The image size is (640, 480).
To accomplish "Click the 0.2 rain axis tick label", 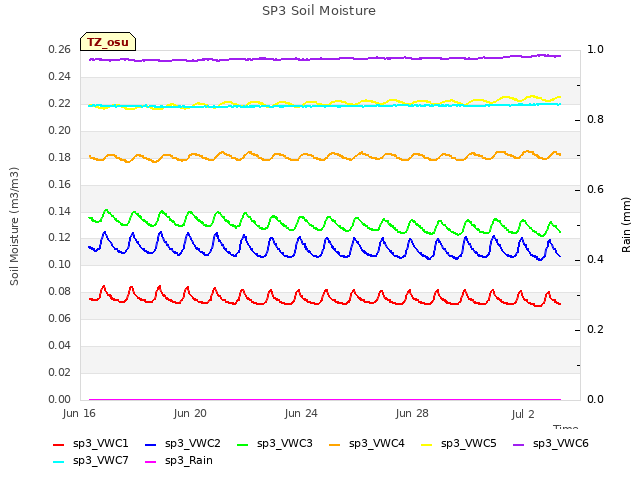I will pyautogui.click(x=595, y=329).
